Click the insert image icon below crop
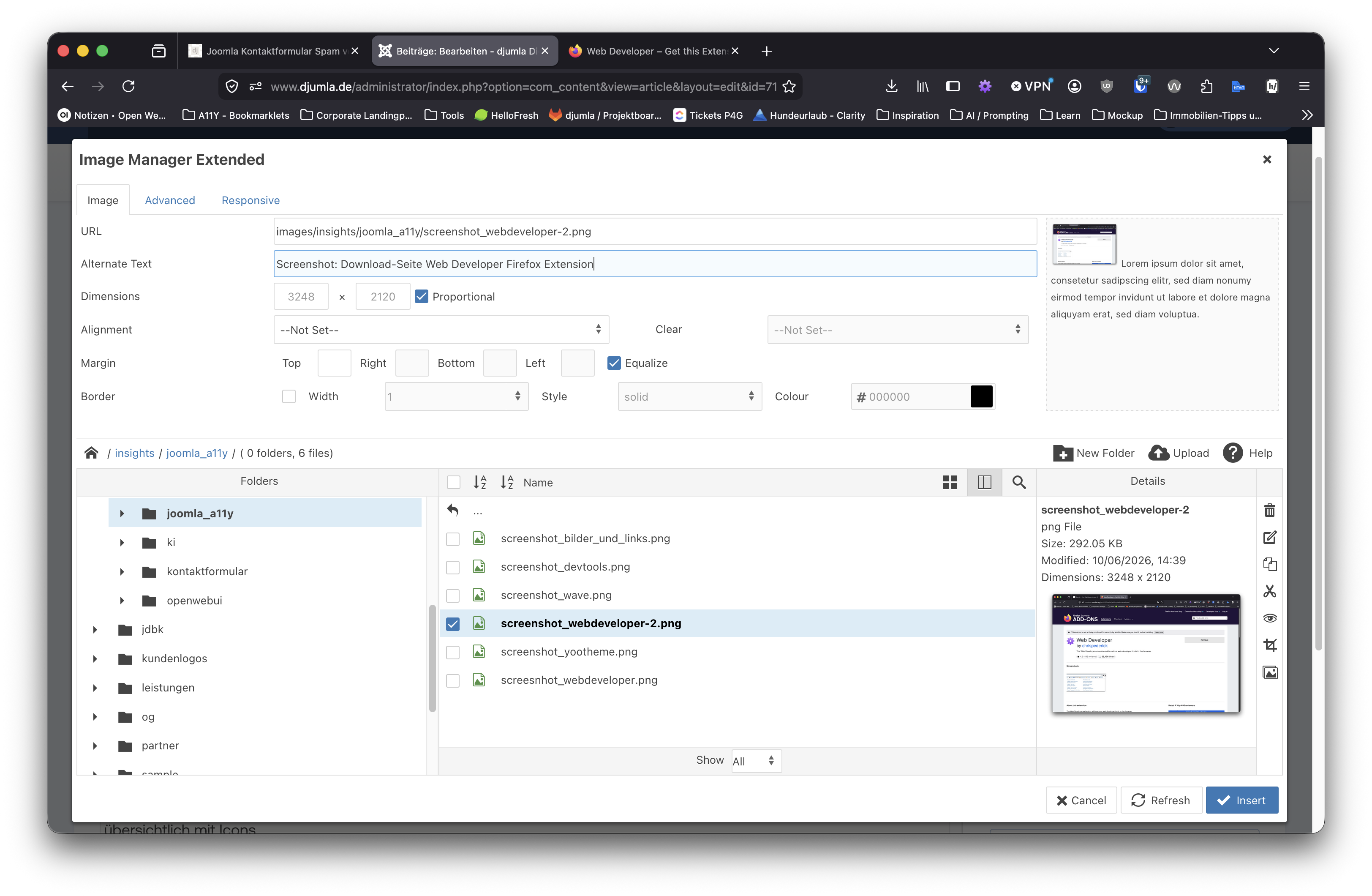The image size is (1372, 896). pos(1269,672)
